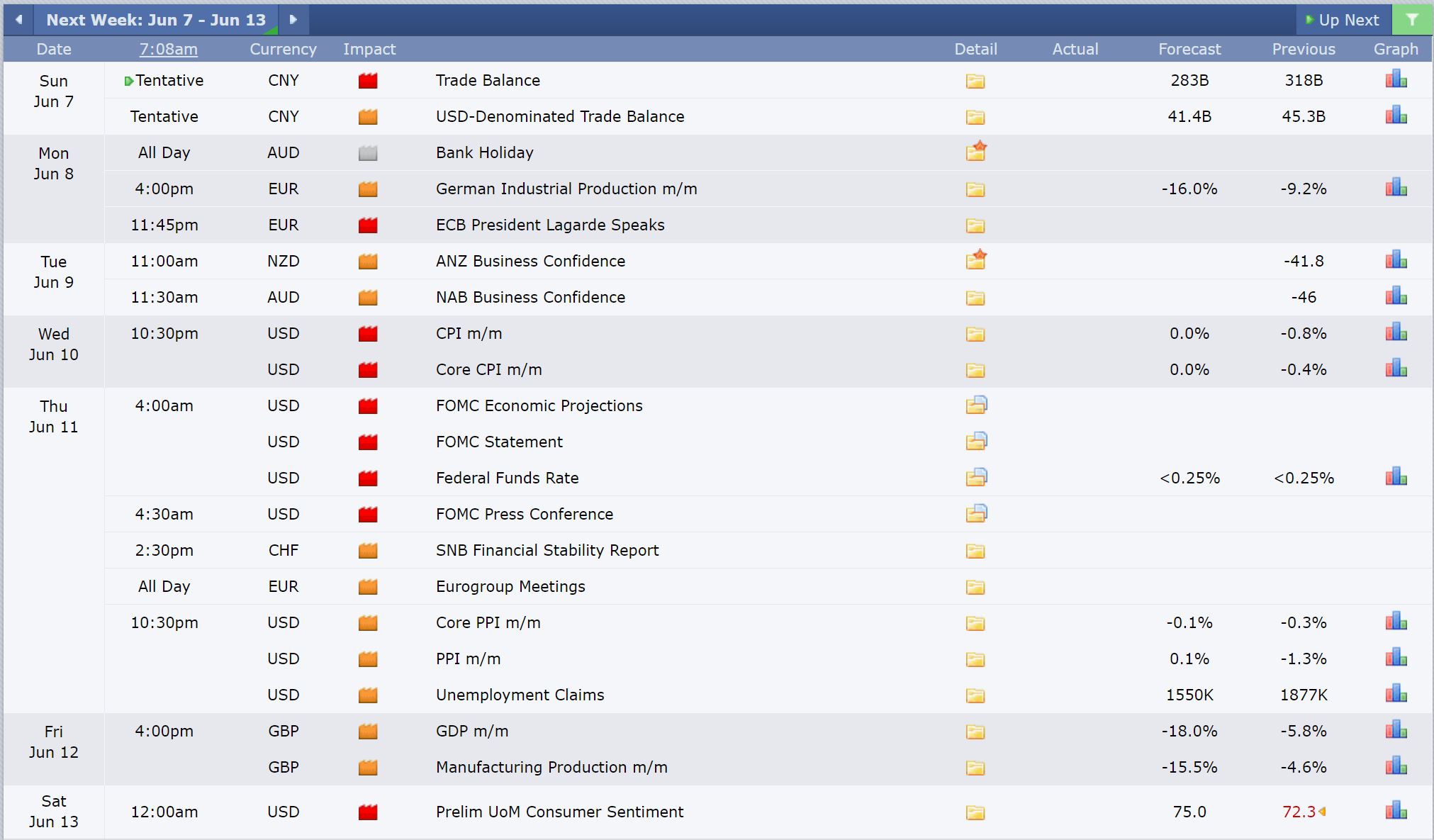Click the 283B forecast value
The width and height of the screenshot is (1434, 840).
tap(1189, 80)
